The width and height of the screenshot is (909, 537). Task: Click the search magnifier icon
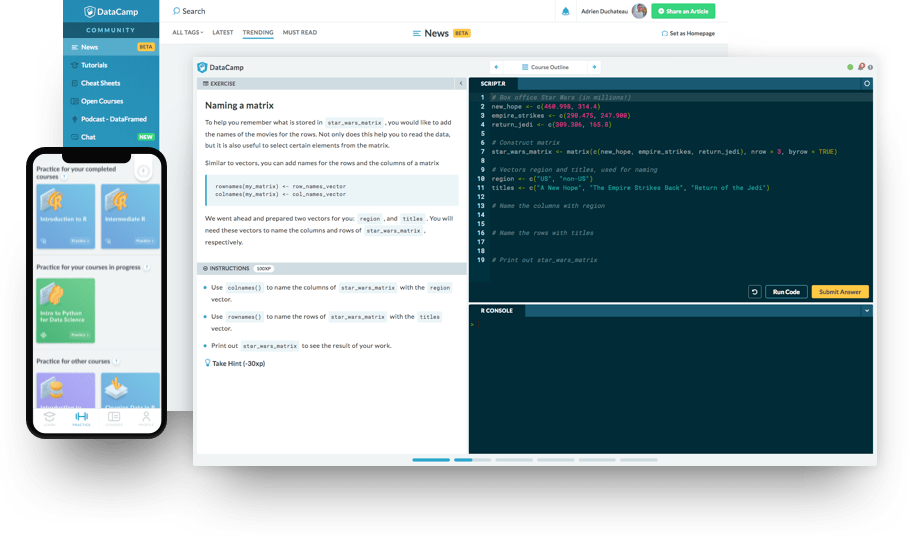pyautogui.click(x=176, y=11)
